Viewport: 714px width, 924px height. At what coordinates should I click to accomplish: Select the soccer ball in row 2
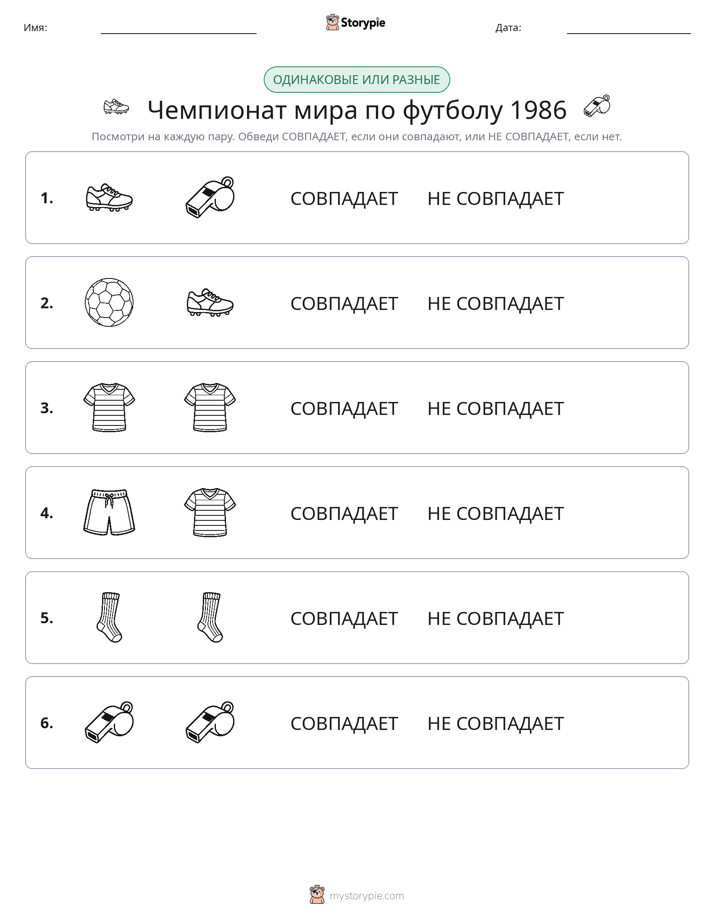(109, 302)
